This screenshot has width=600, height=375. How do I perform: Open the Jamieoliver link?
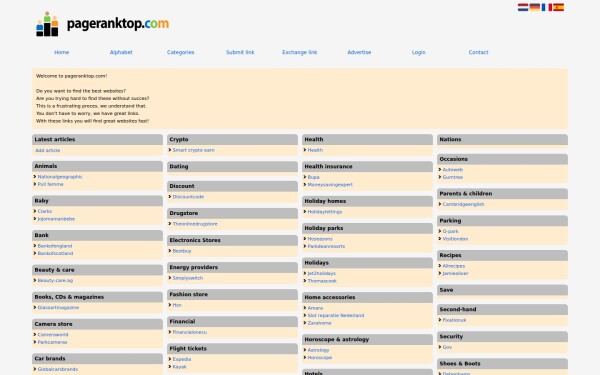(455, 273)
